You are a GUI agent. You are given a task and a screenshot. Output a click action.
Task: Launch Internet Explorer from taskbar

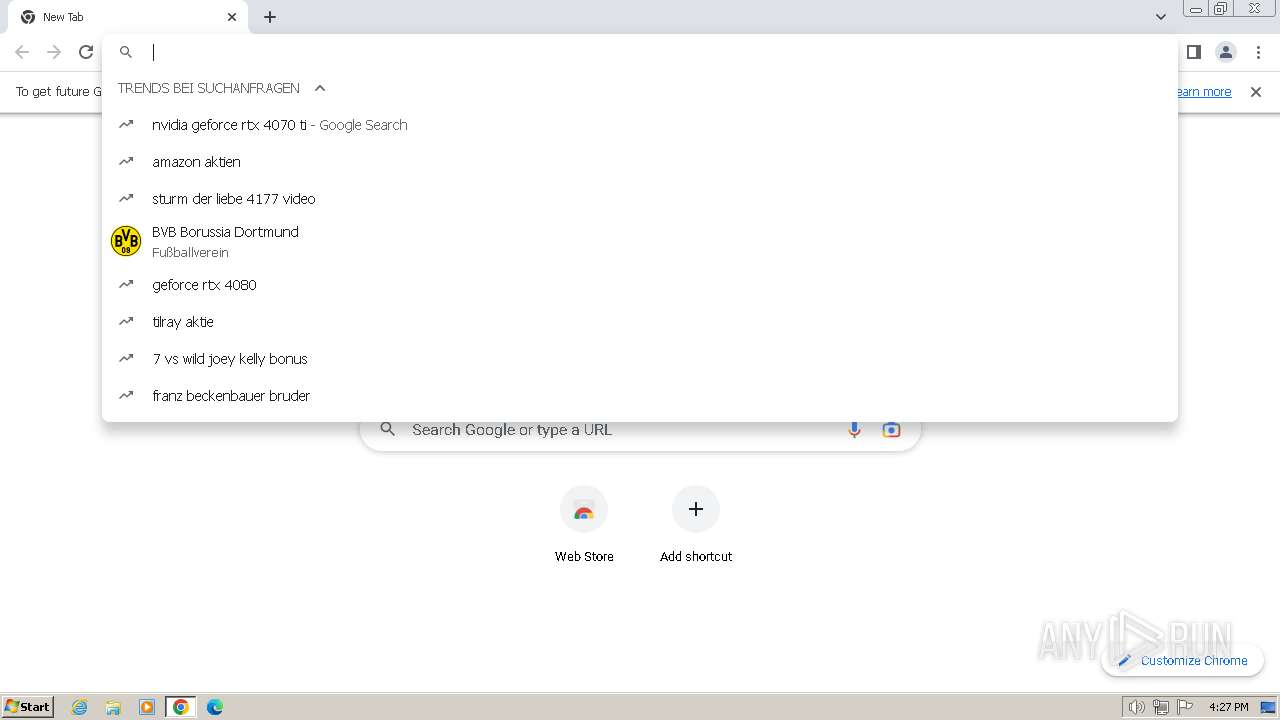[x=80, y=707]
